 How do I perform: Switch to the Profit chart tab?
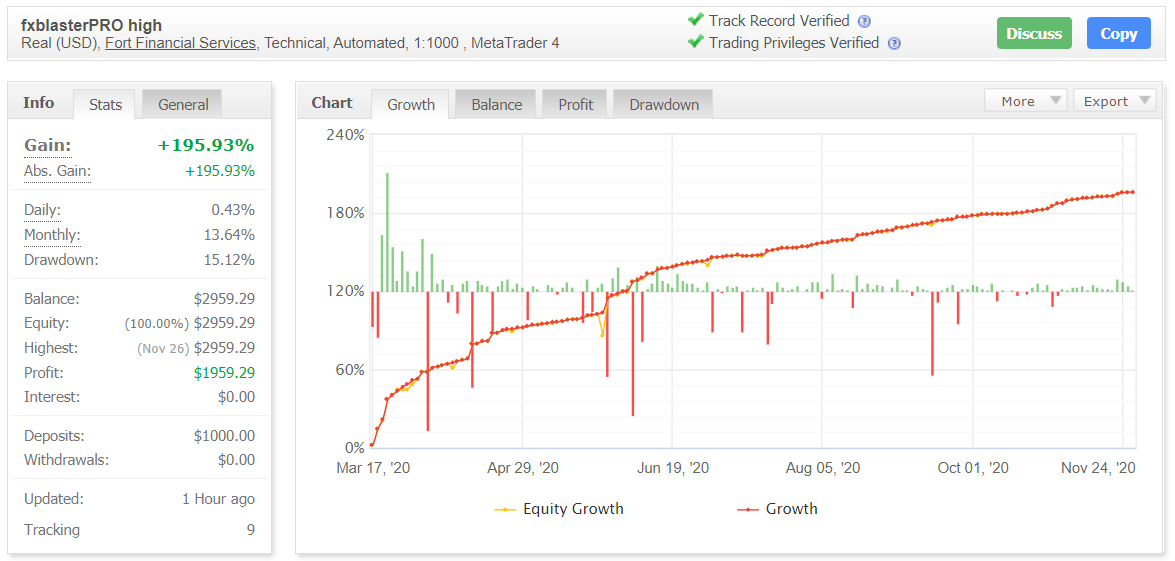coord(576,104)
